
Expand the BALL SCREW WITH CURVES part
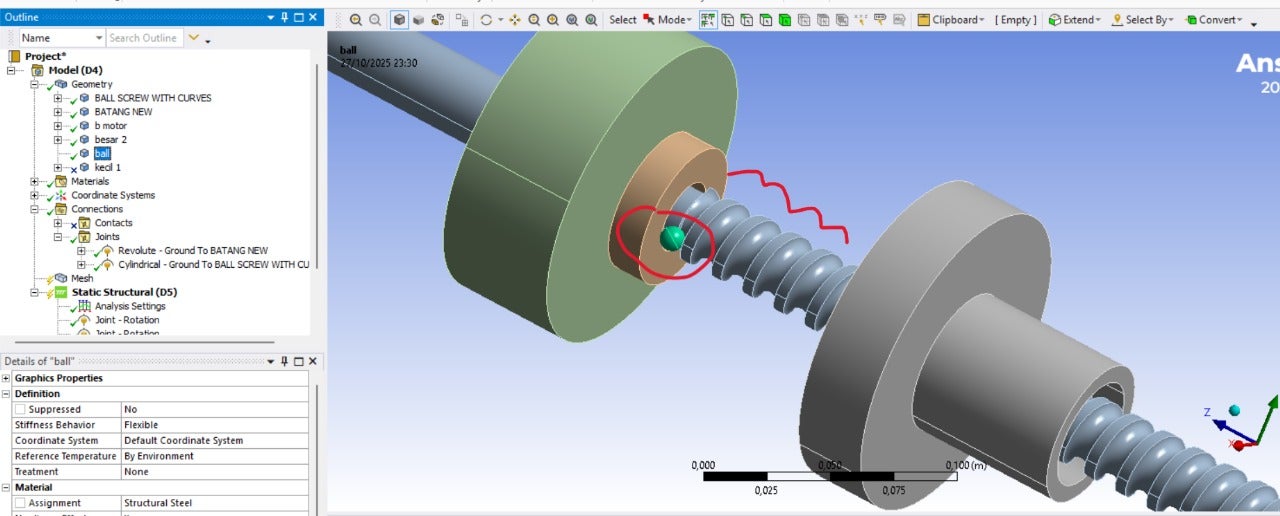[58, 98]
